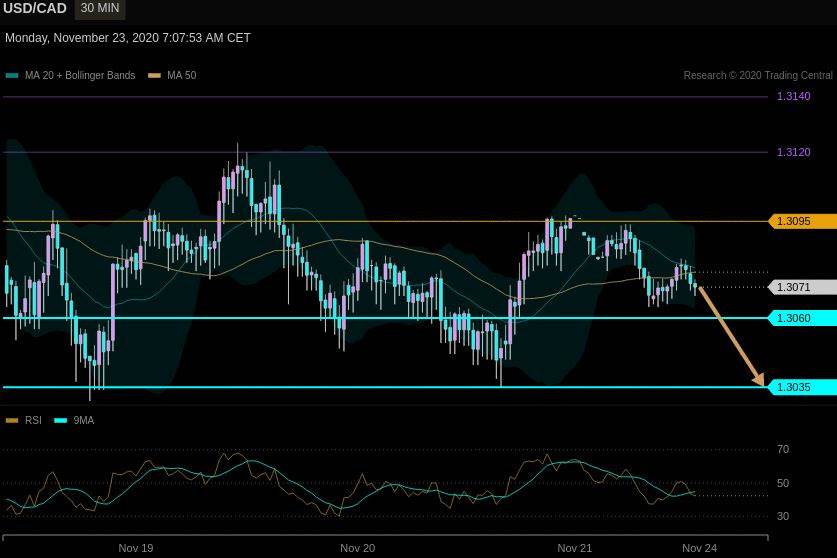Click the 1.3140 resistance level label
Viewport: 837px width, 558px height.
793,96
